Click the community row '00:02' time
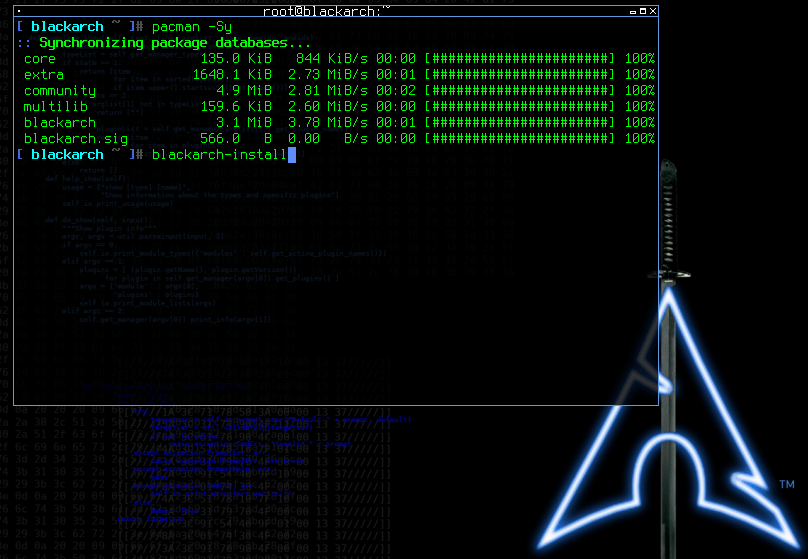808x559 pixels. (x=396, y=91)
